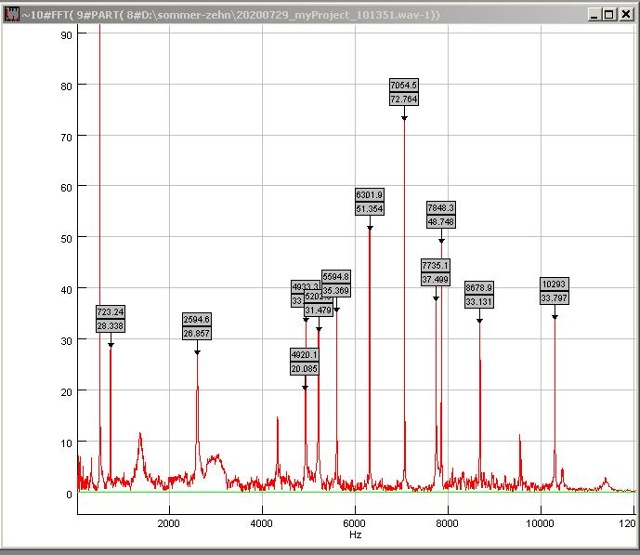Select the 723.24 Hz peak marker label
This screenshot has height=555, width=640.
(x=111, y=319)
